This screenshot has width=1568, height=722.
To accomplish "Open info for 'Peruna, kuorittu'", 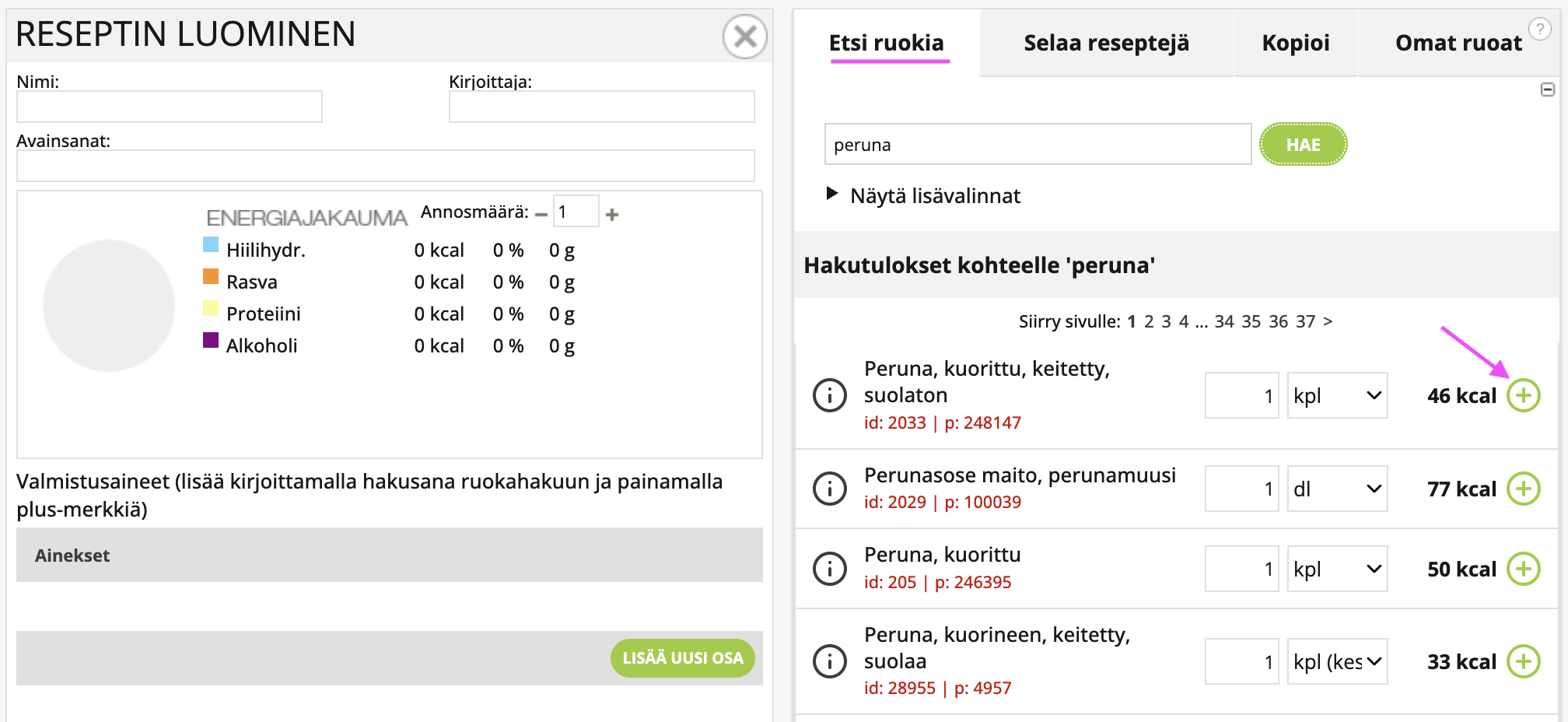I will tap(829, 569).
